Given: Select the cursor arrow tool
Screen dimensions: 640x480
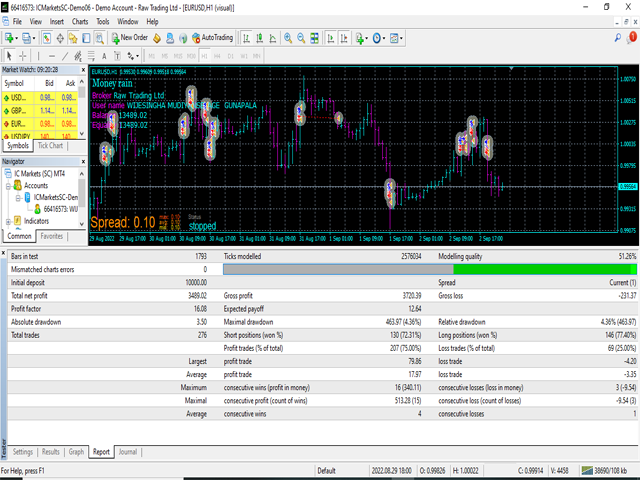Looking at the screenshot, I should click(8, 55).
